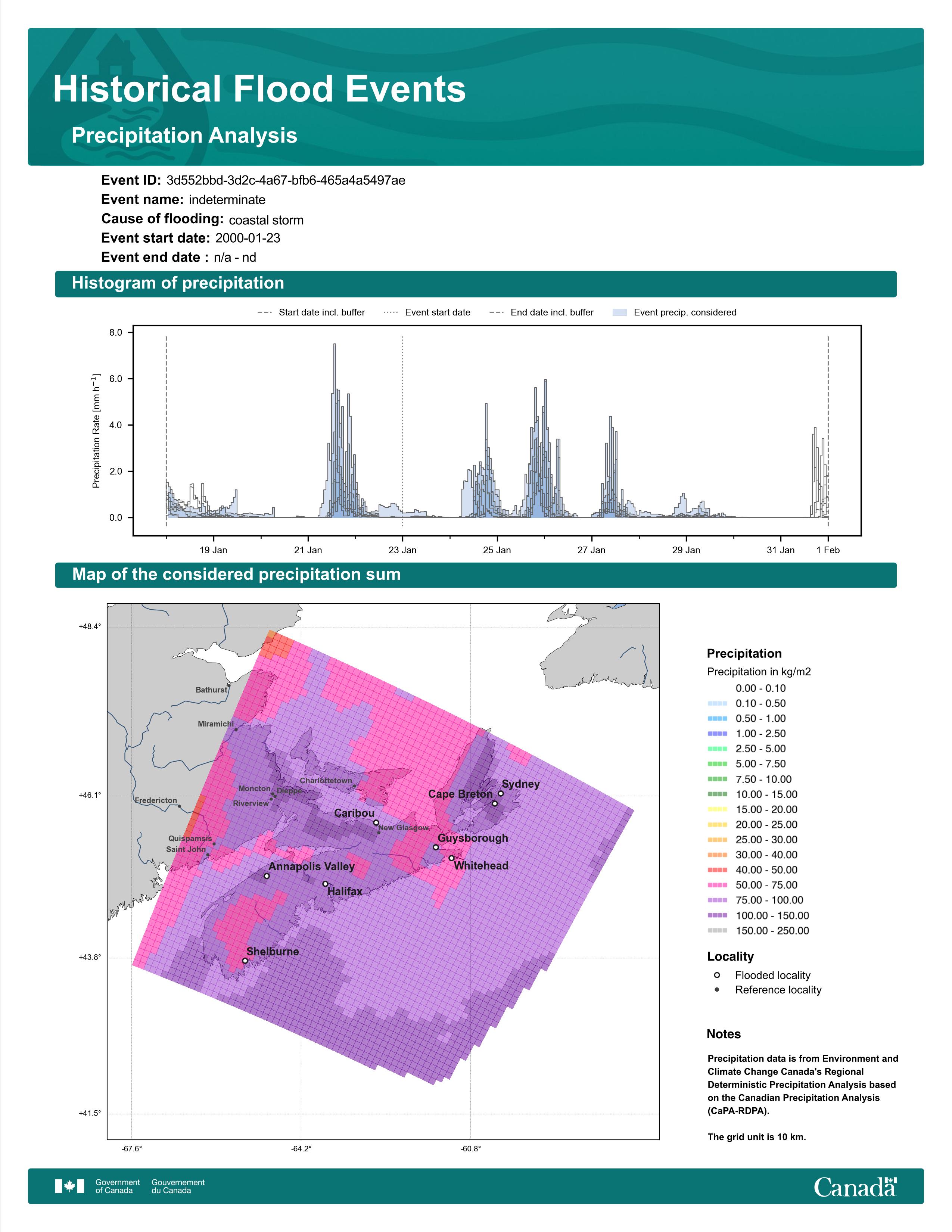This screenshot has width=952, height=1232.
Task: Click the 19 Jan x-axis tick label
Action: [x=213, y=550]
